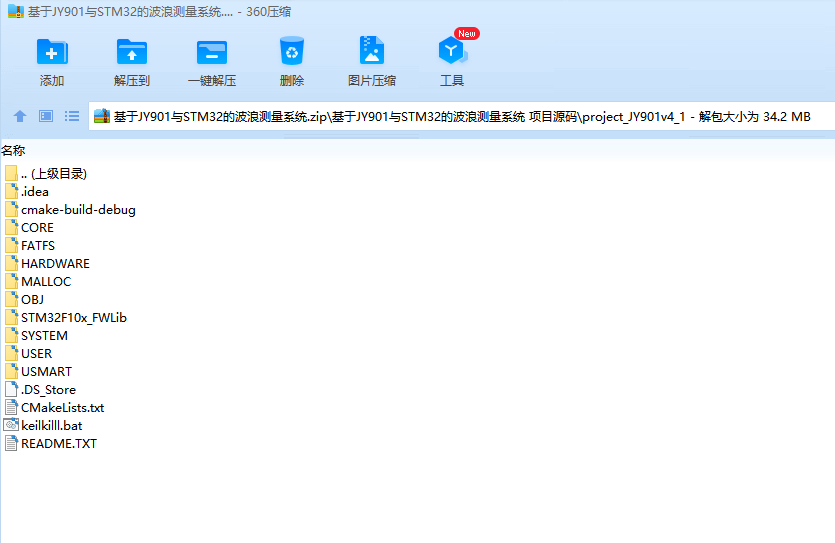The image size is (835, 543).
Task: Select the keilkilll.bat file
Action: coord(43,426)
